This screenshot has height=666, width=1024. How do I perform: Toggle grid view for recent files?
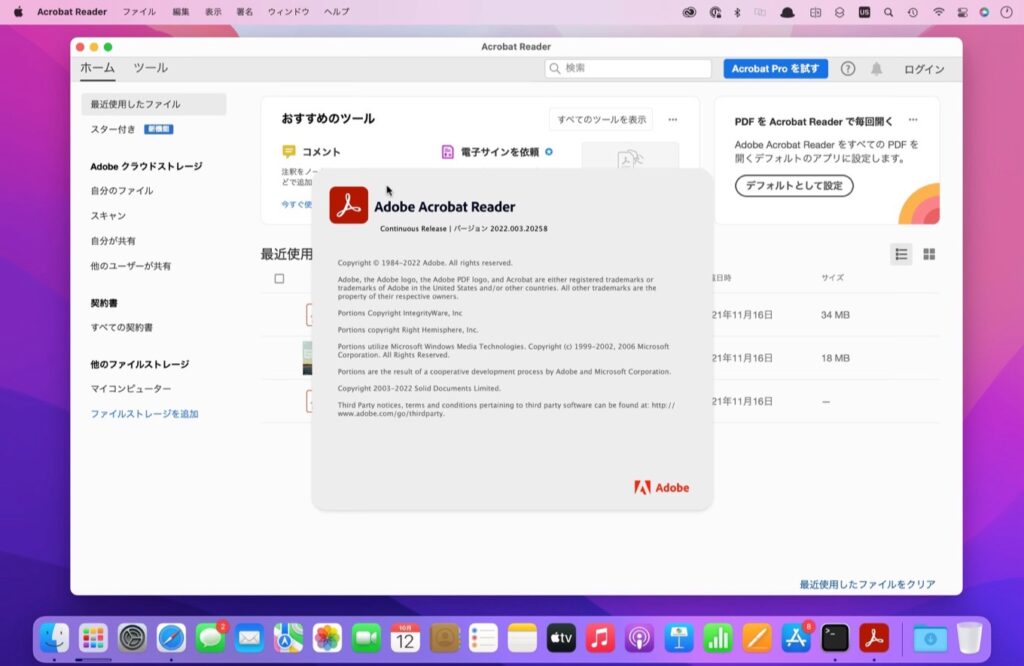[929, 255]
